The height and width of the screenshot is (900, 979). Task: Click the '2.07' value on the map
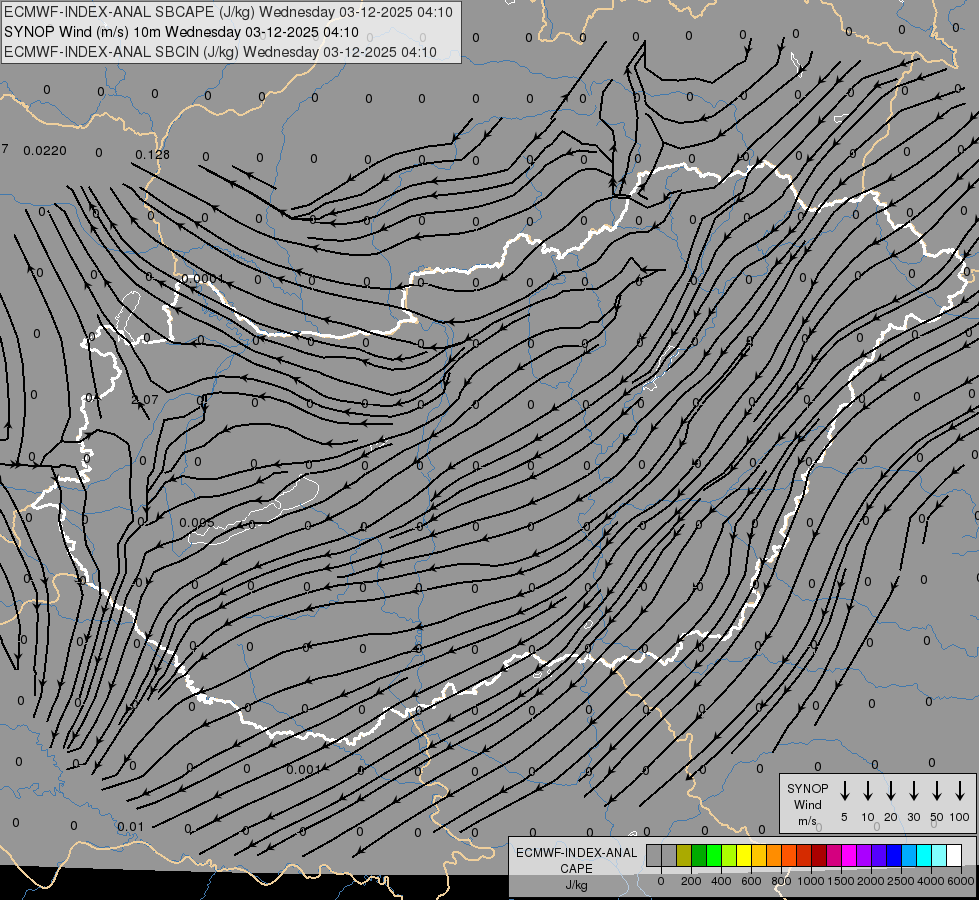pos(145,400)
